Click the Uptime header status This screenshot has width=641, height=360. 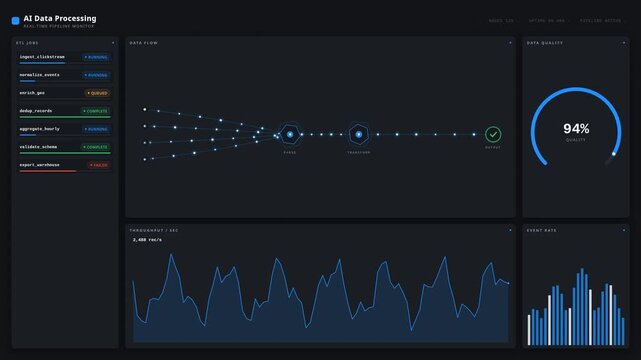(x=547, y=20)
